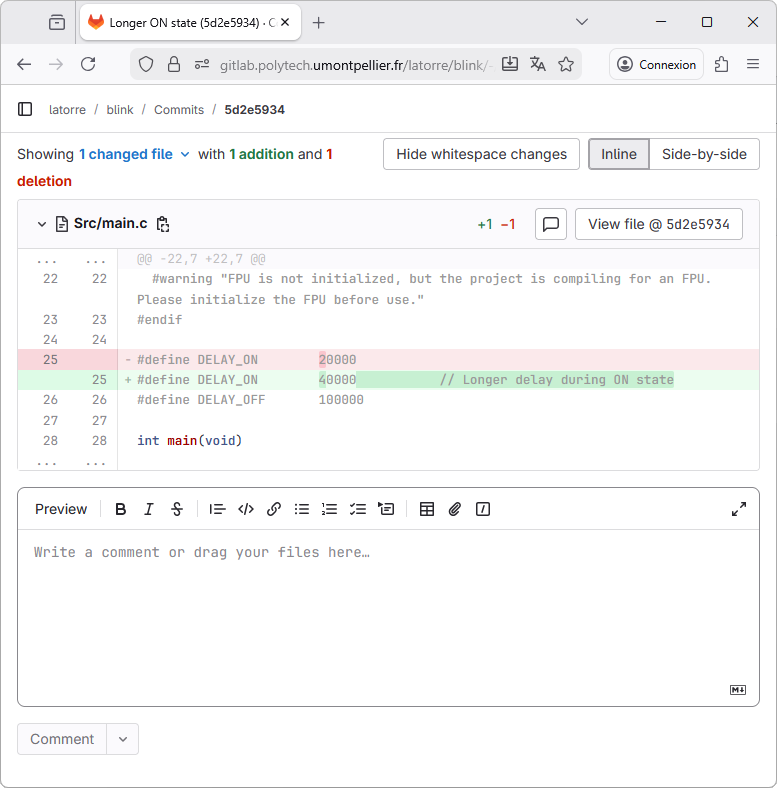Switch to Inline diff view
Screen dimensions: 777x788
pyautogui.click(x=618, y=154)
